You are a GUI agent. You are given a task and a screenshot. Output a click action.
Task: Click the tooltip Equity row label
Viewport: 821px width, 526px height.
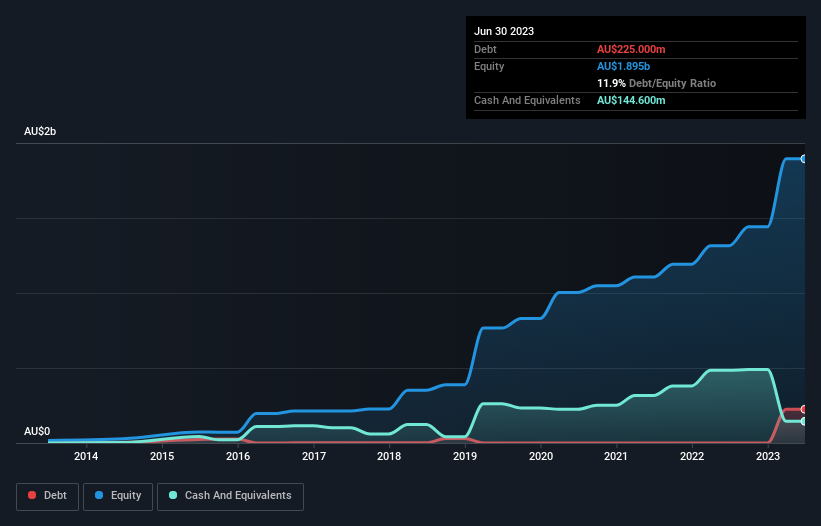pos(489,66)
